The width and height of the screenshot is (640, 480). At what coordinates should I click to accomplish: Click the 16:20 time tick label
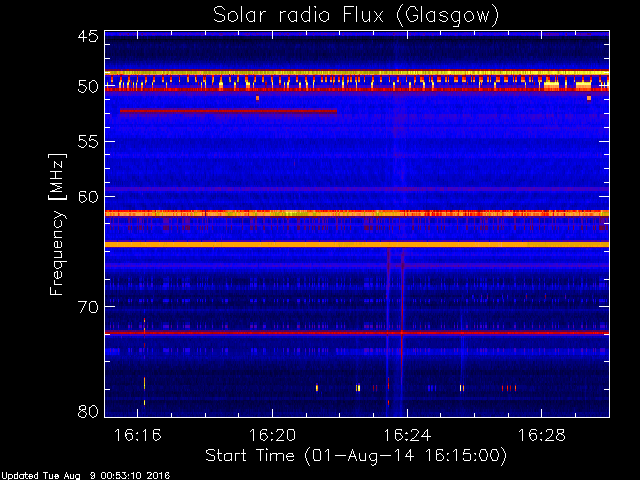tap(272, 435)
